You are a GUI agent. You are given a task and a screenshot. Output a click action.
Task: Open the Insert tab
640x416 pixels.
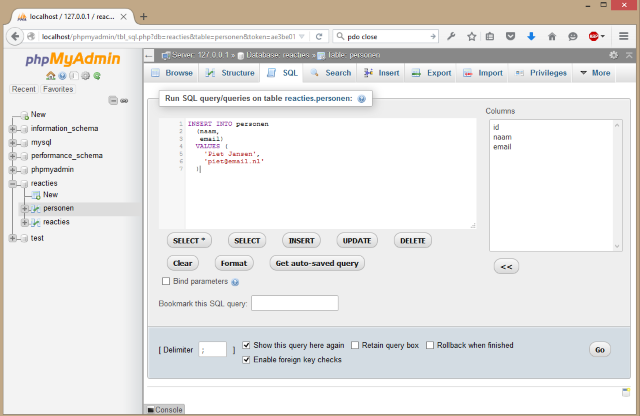point(381,73)
